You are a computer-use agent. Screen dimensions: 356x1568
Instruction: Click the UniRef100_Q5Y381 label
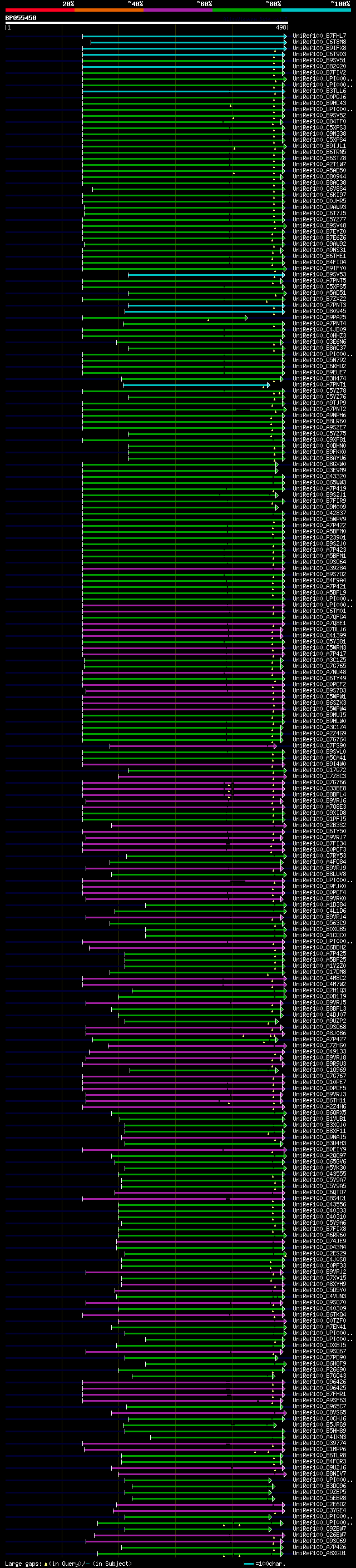pos(319,641)
